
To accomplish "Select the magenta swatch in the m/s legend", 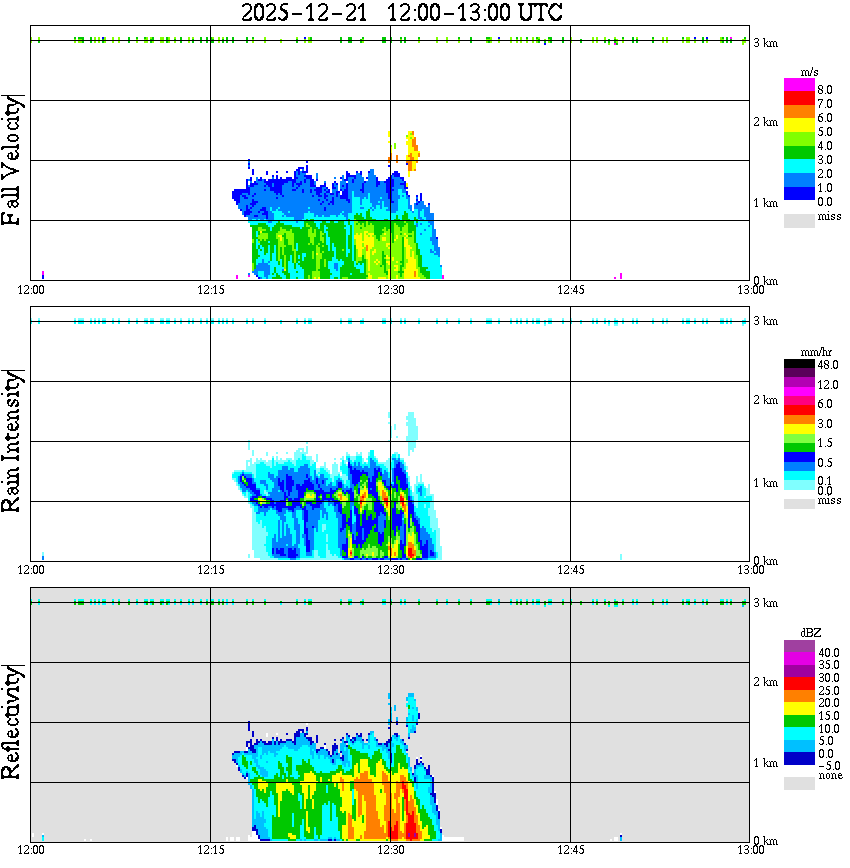I will pyautogui.click(x=799, y=85).
